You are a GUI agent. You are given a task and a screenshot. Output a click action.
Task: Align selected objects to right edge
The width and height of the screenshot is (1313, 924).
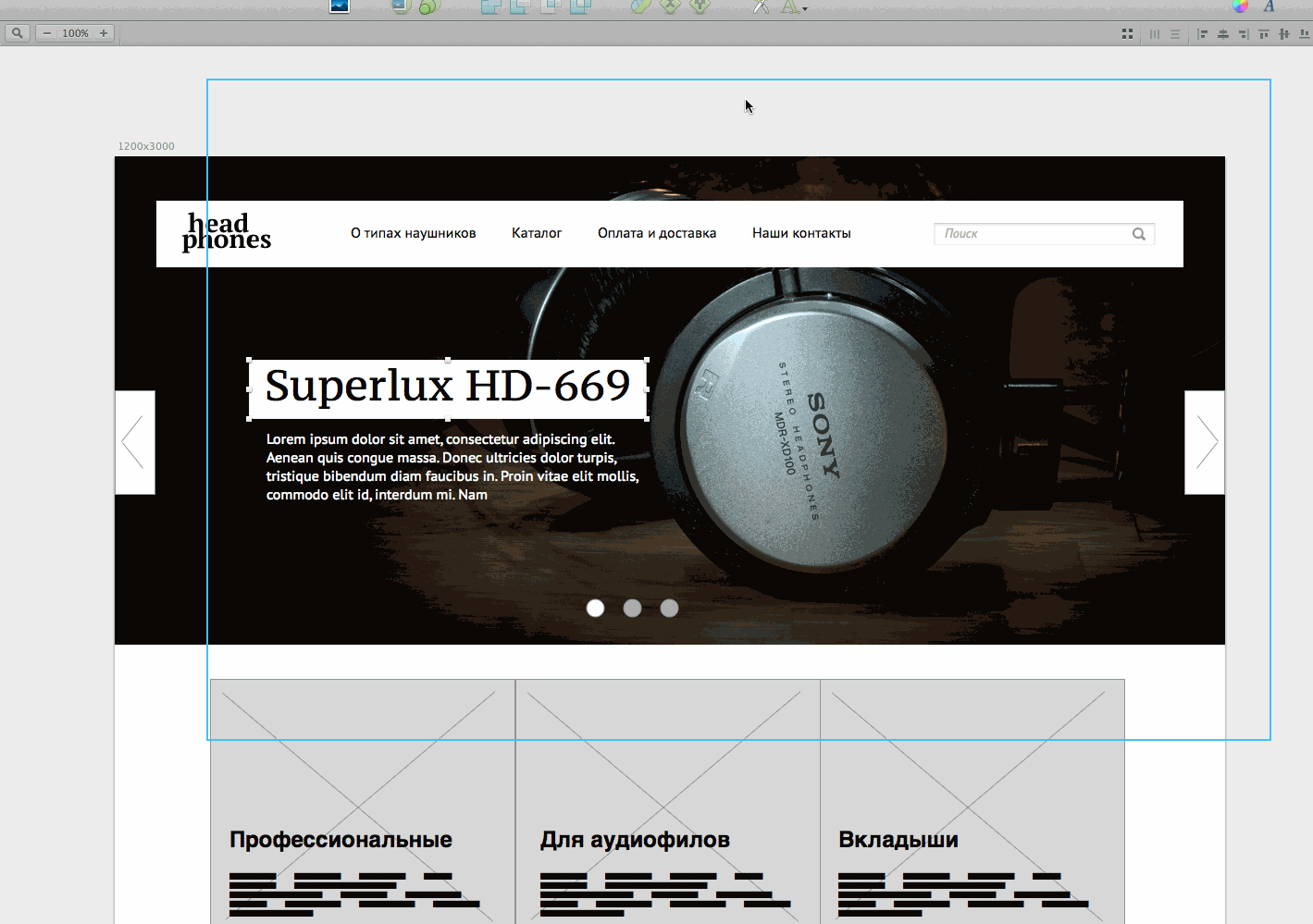coord(1244,34)
